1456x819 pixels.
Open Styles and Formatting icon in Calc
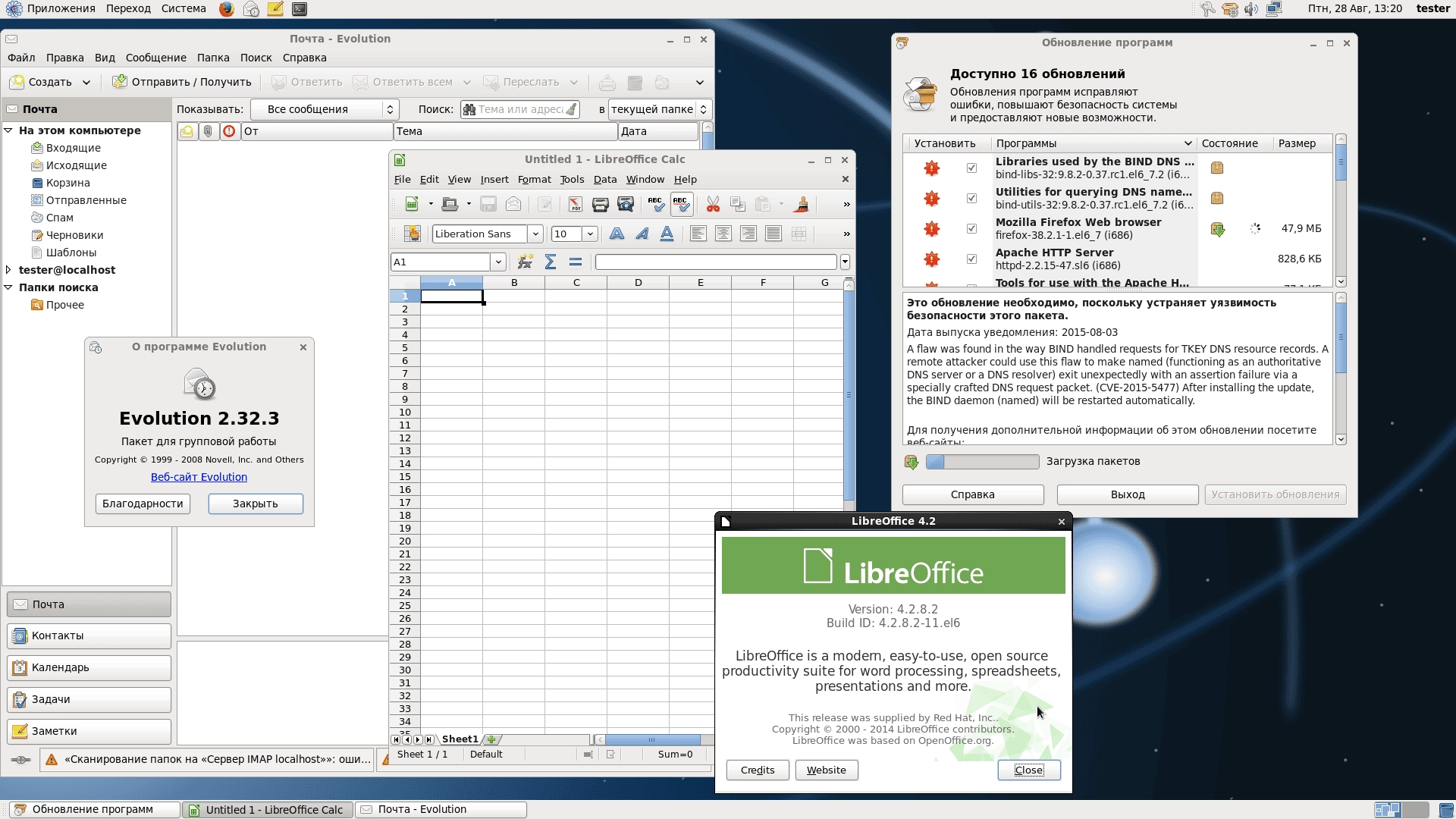tap(413, 234)
